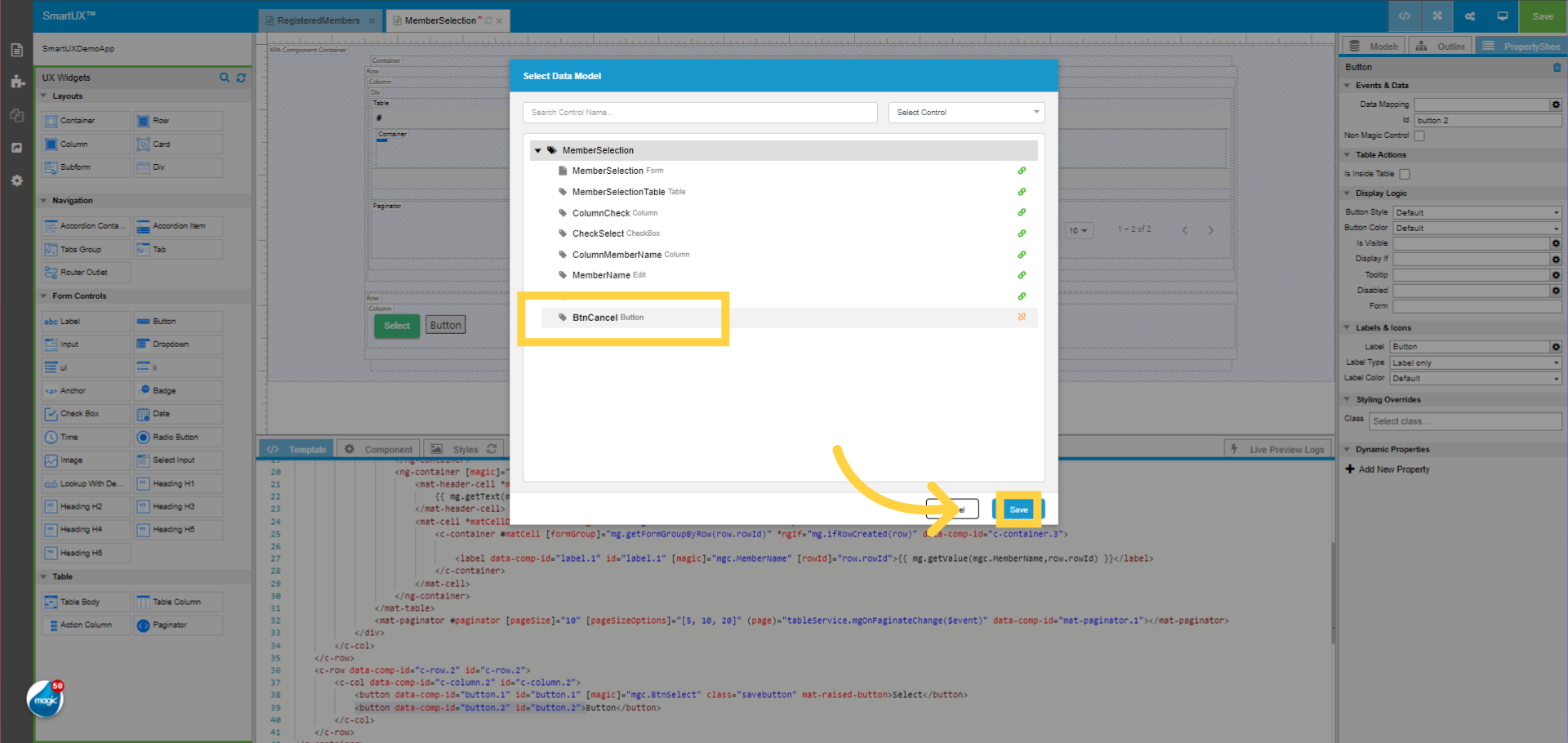Click the Data Mapping gear icon
The width and height of the screenshot is (1568, 743).
coord(1556,105)
